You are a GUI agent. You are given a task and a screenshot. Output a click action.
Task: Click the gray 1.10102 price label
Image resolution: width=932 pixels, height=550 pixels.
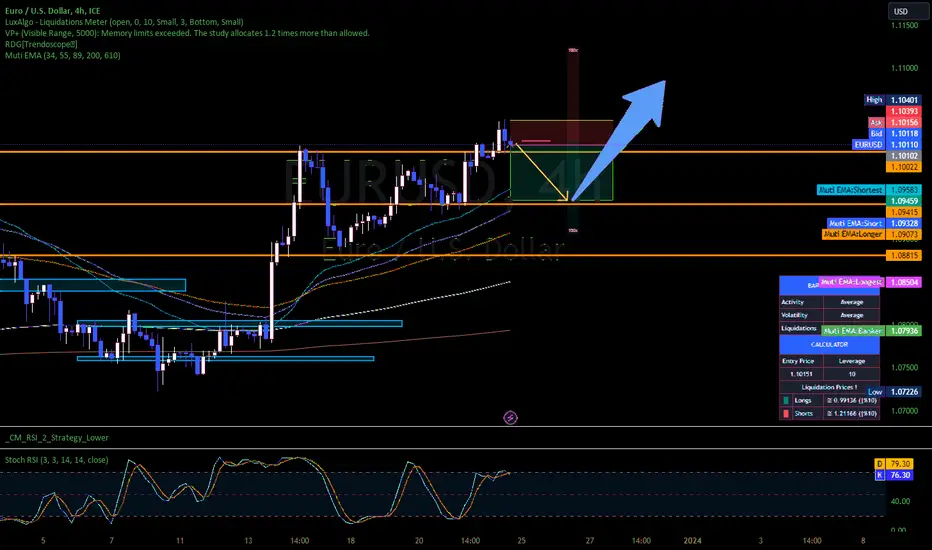tap(903, 156)
